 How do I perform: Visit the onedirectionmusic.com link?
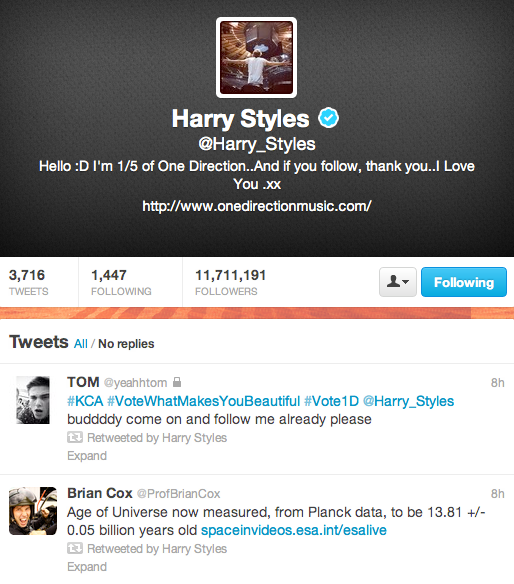coord(257,206)
